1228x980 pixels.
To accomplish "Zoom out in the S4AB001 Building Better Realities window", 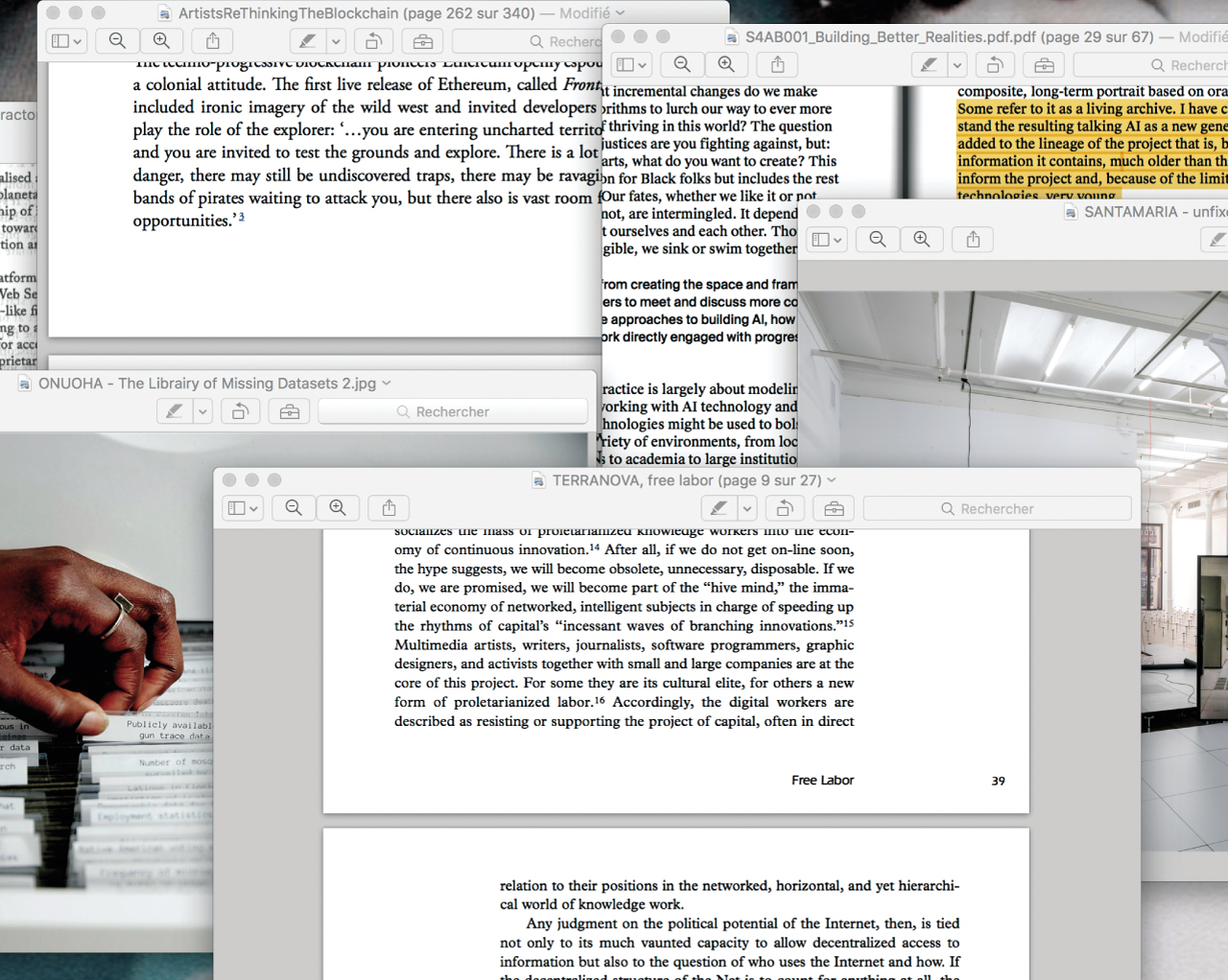I will coord(682,64).
